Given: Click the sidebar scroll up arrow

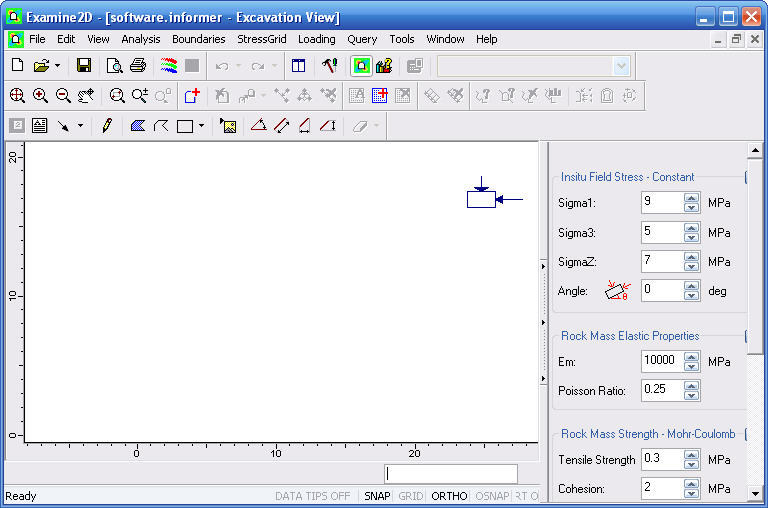Looking at the screenshot, I should coord(755,150).
